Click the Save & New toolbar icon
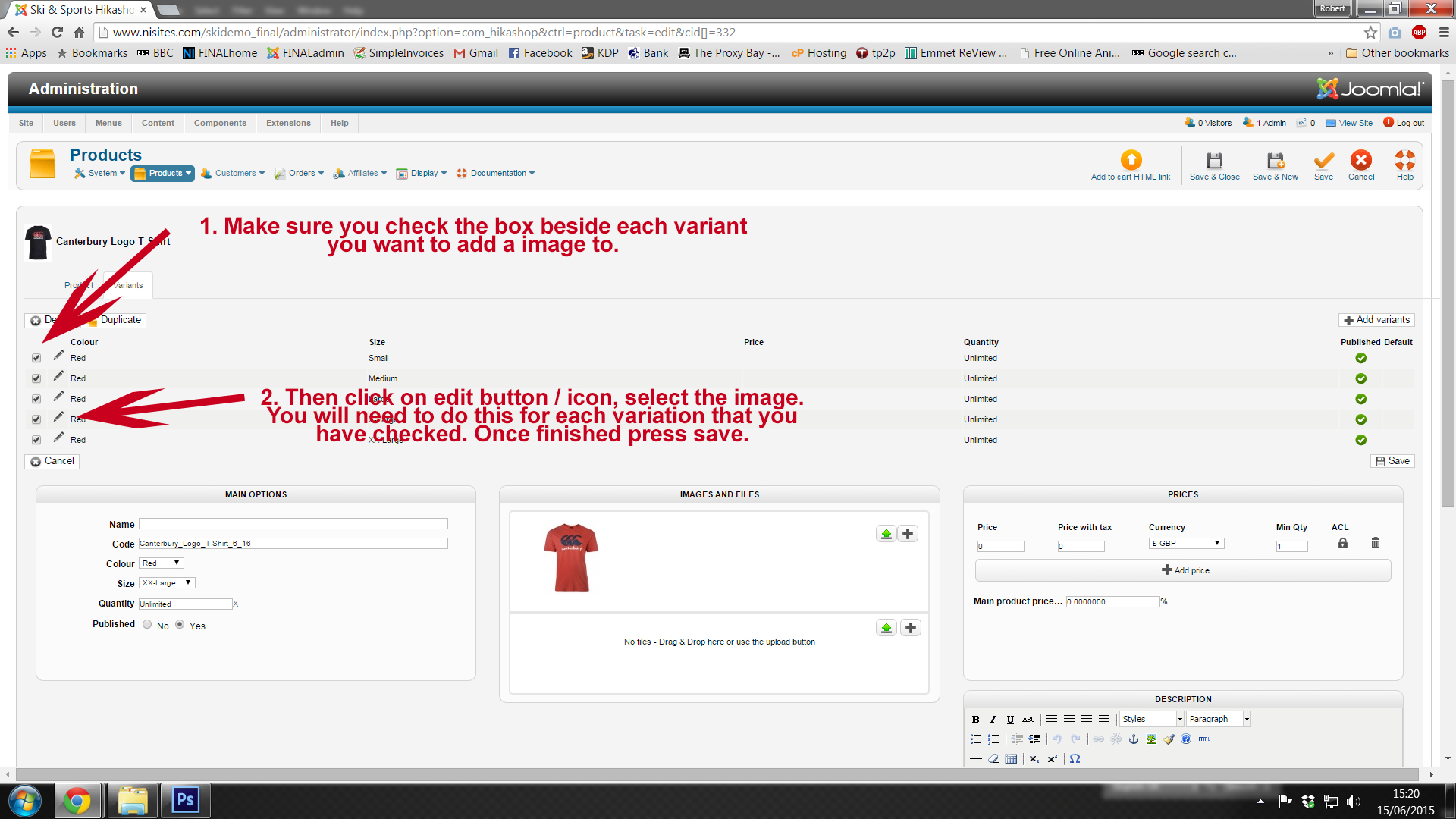Image resolution: width=1456 pixels, height=819 pixels. [x=1275, y=162]
